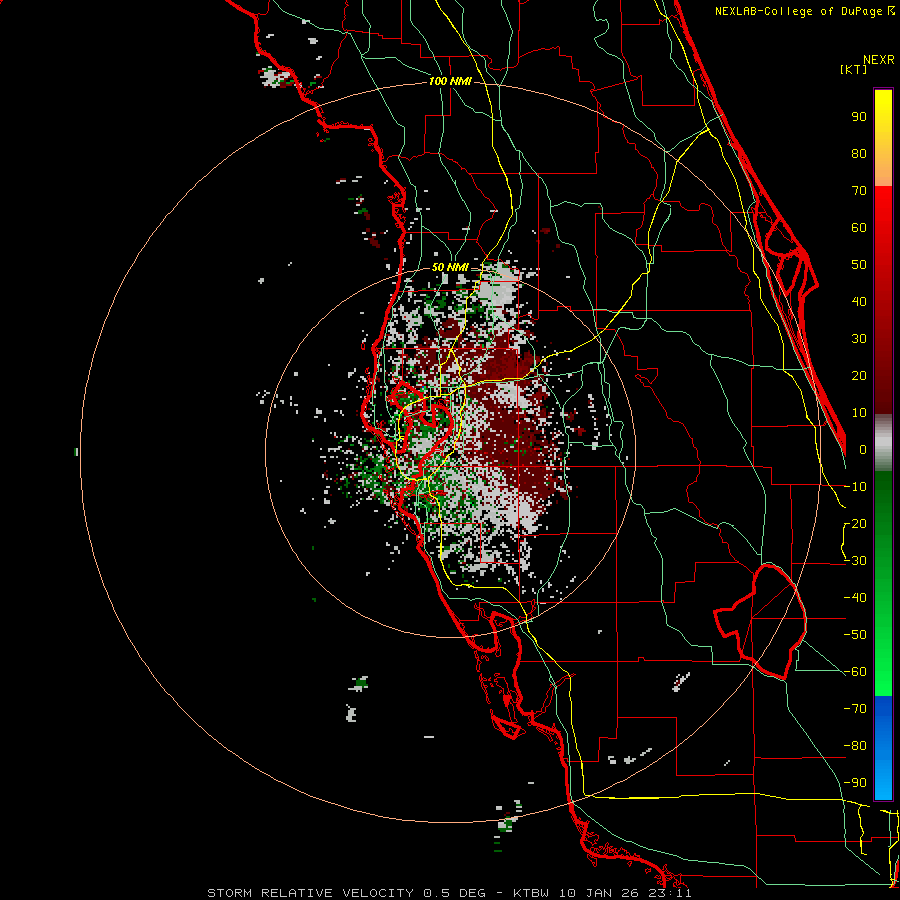Image resolution: width=900 pixels, height=900 pixels.
Task: Select the positive "40" knots scale label
Action: point(859,302)
